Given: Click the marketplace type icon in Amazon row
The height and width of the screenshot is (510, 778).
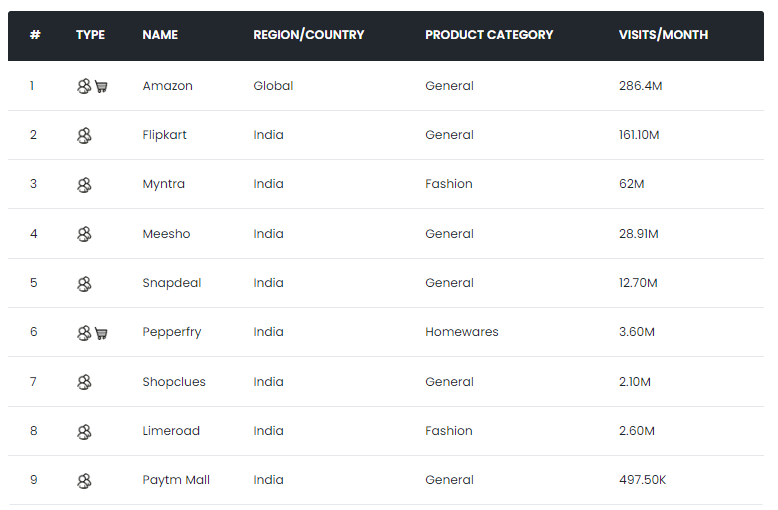Looking at the screenshot, I should 84,86.
